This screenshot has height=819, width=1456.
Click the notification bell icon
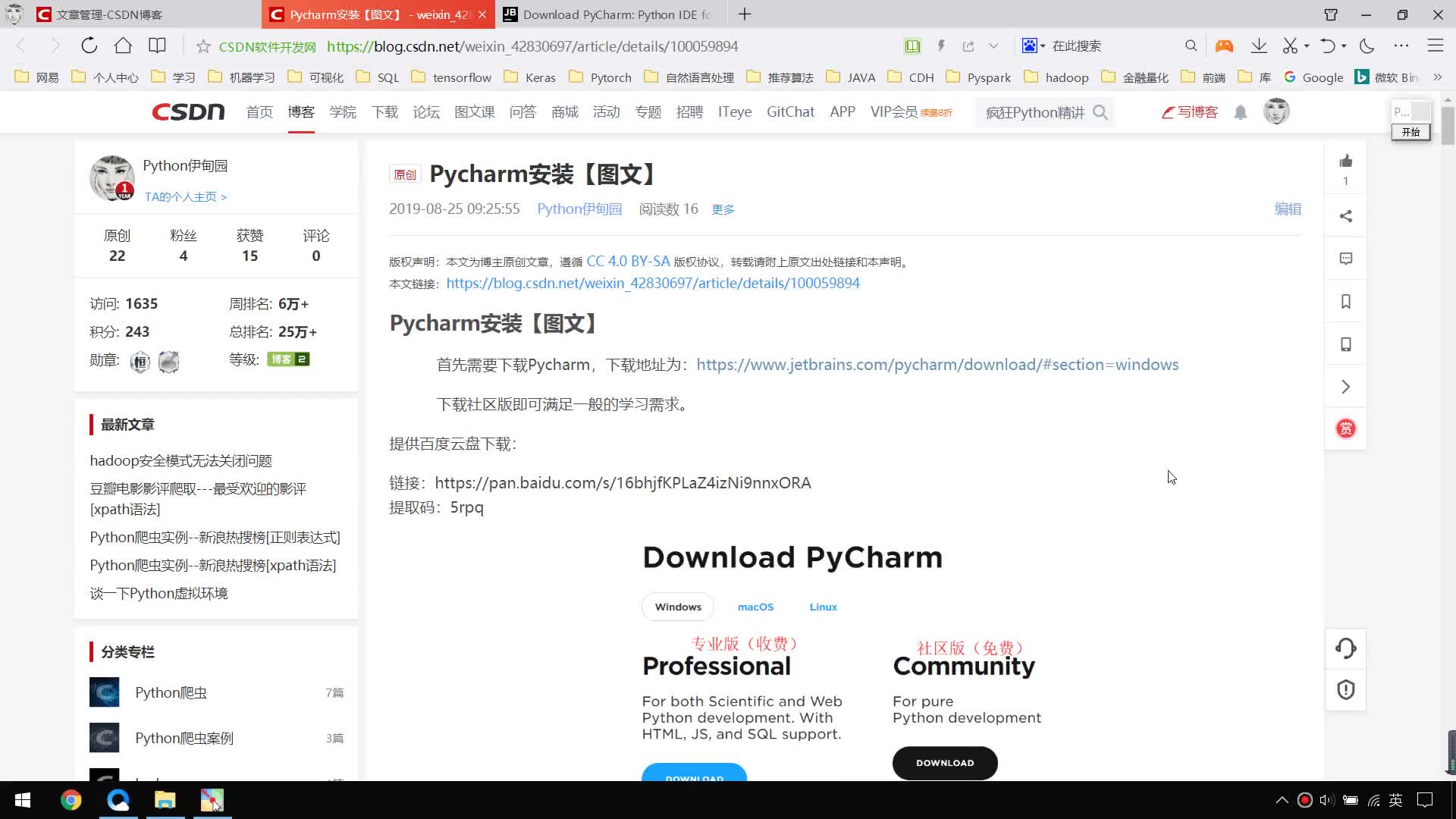[x=1241, y=112]
